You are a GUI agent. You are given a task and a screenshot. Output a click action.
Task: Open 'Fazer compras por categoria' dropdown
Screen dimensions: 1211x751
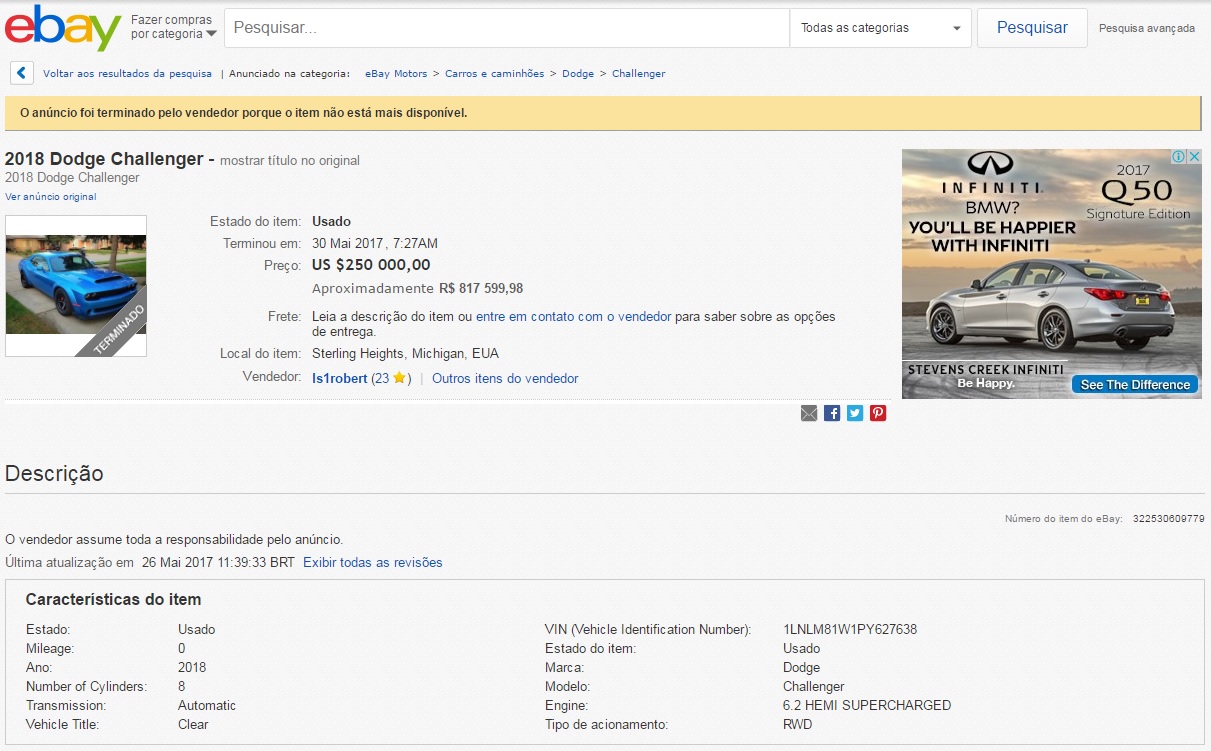pyautogui.click(x=173, y=27)
